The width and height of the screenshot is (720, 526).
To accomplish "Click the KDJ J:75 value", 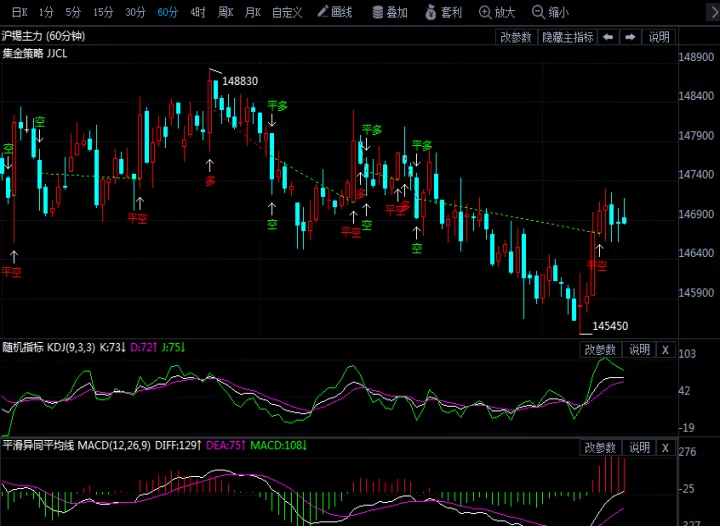I will 174,347.
